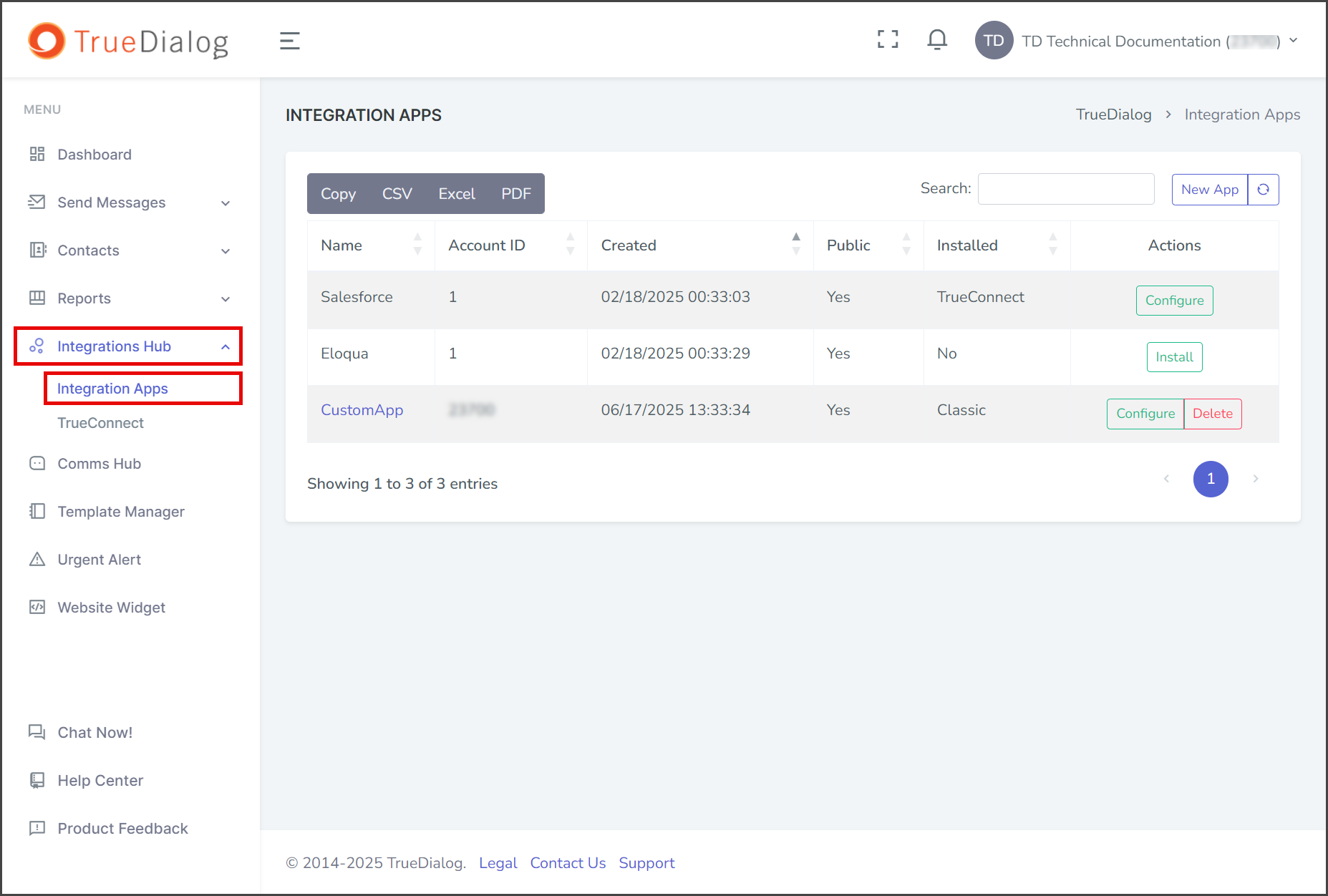The height and width of the screenshot is (896, 1328).
Task: Click the Reports icon in sidebar
Action: [37, 298]
